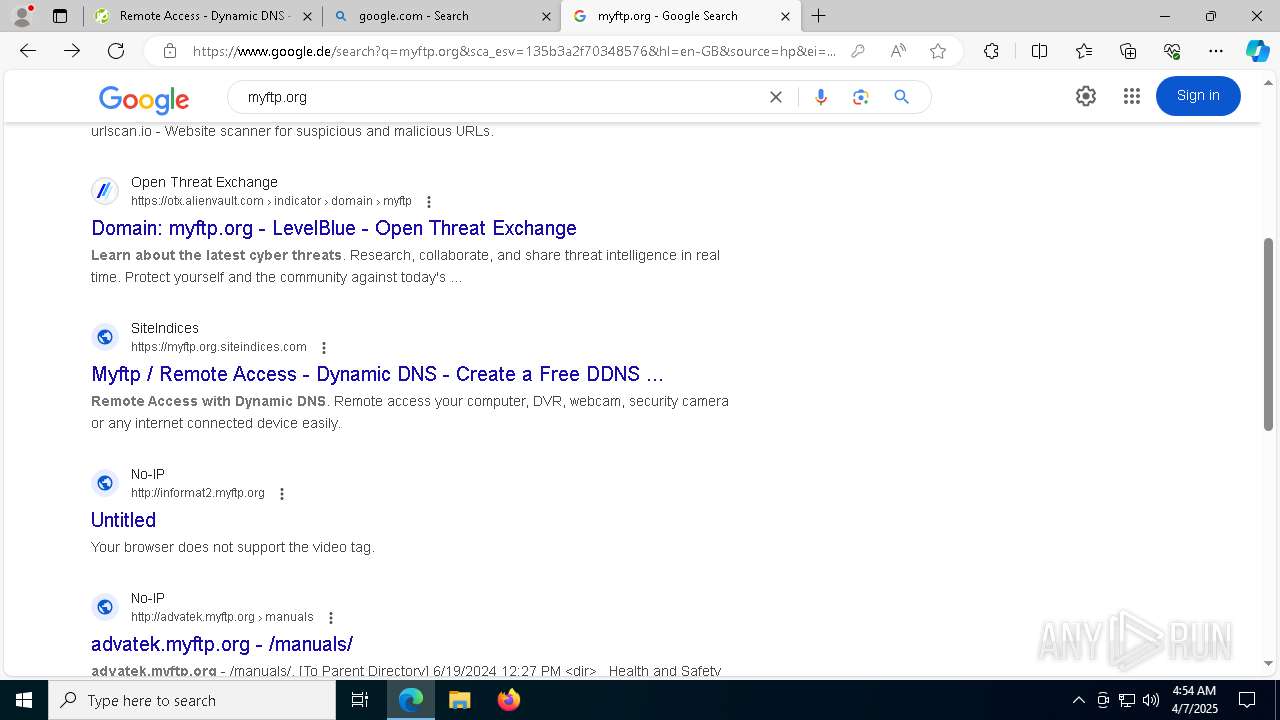
Task: Open Browser essentials heart icon
Action: [1172, 51]
